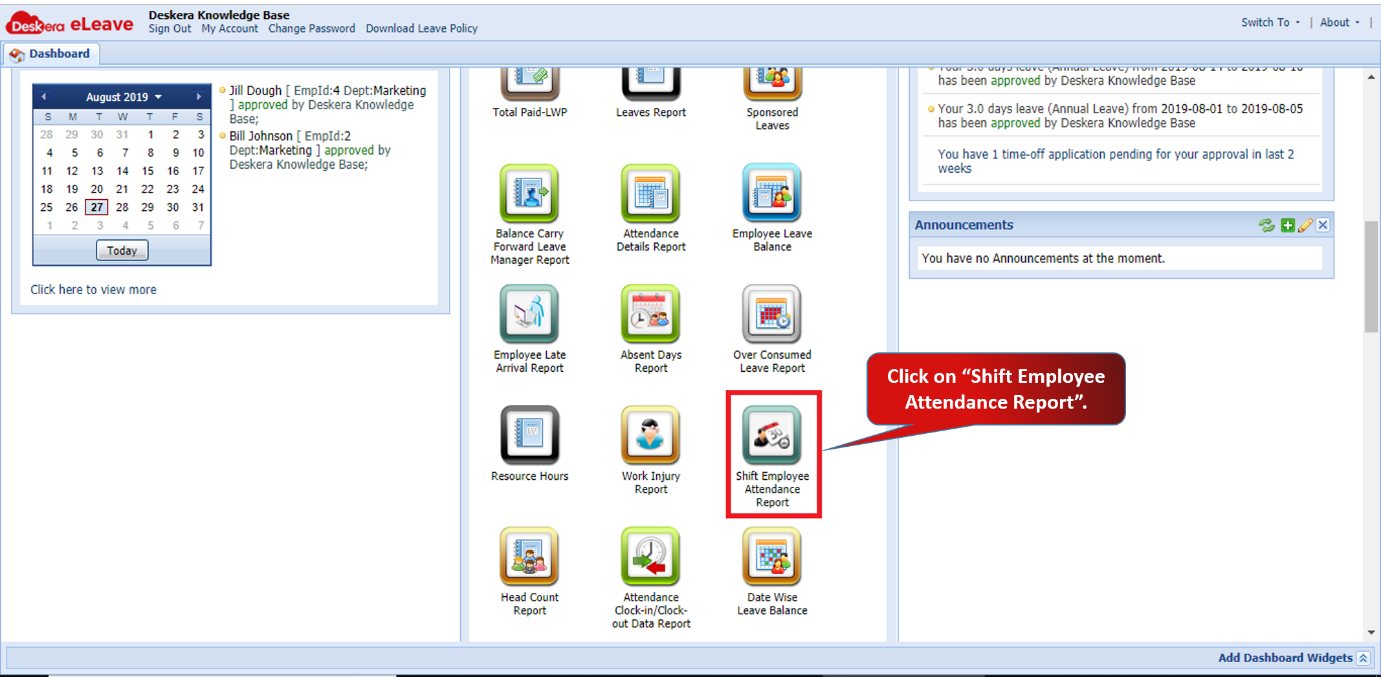Open the Switch To dropdown

1266,21
